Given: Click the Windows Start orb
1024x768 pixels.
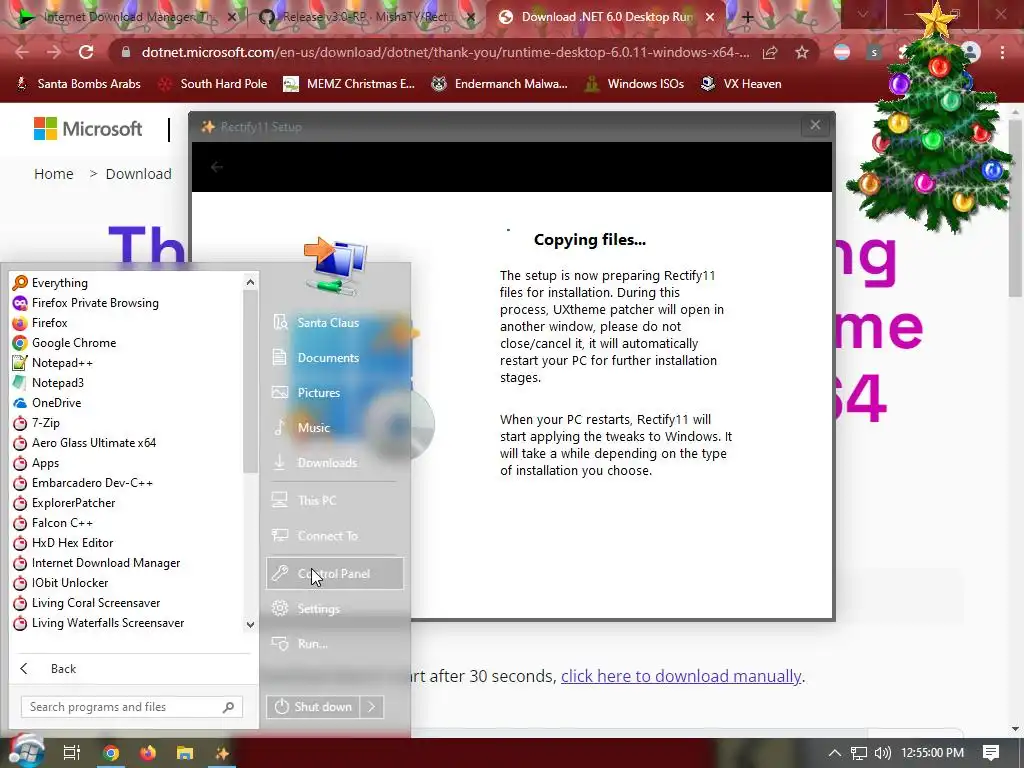Looking at the screenshot, I should coord(26,751).
